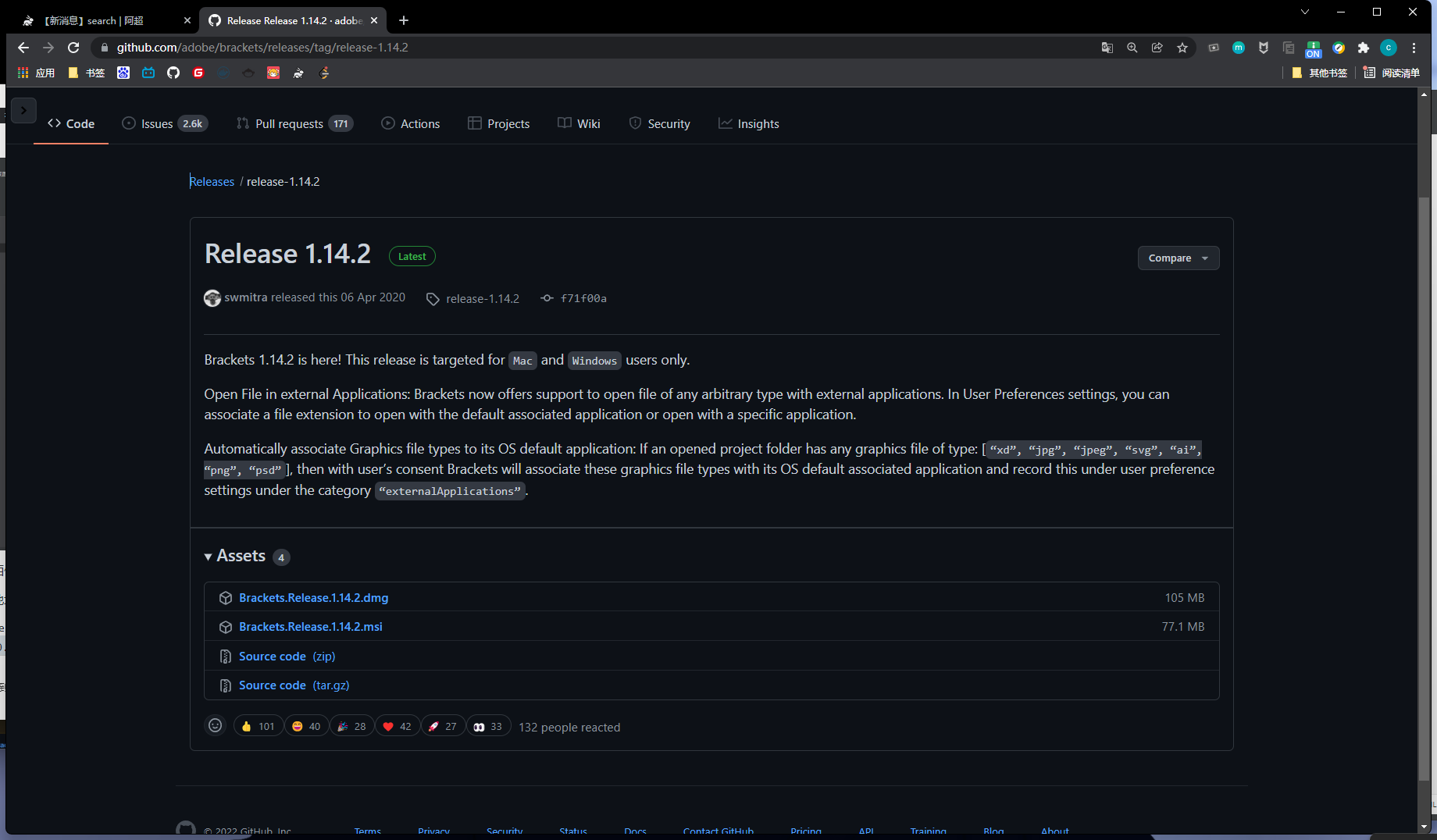Viewport: 1437px width, 840px height.
Task: Open the Wiki tab
Action: coord(579,123)
